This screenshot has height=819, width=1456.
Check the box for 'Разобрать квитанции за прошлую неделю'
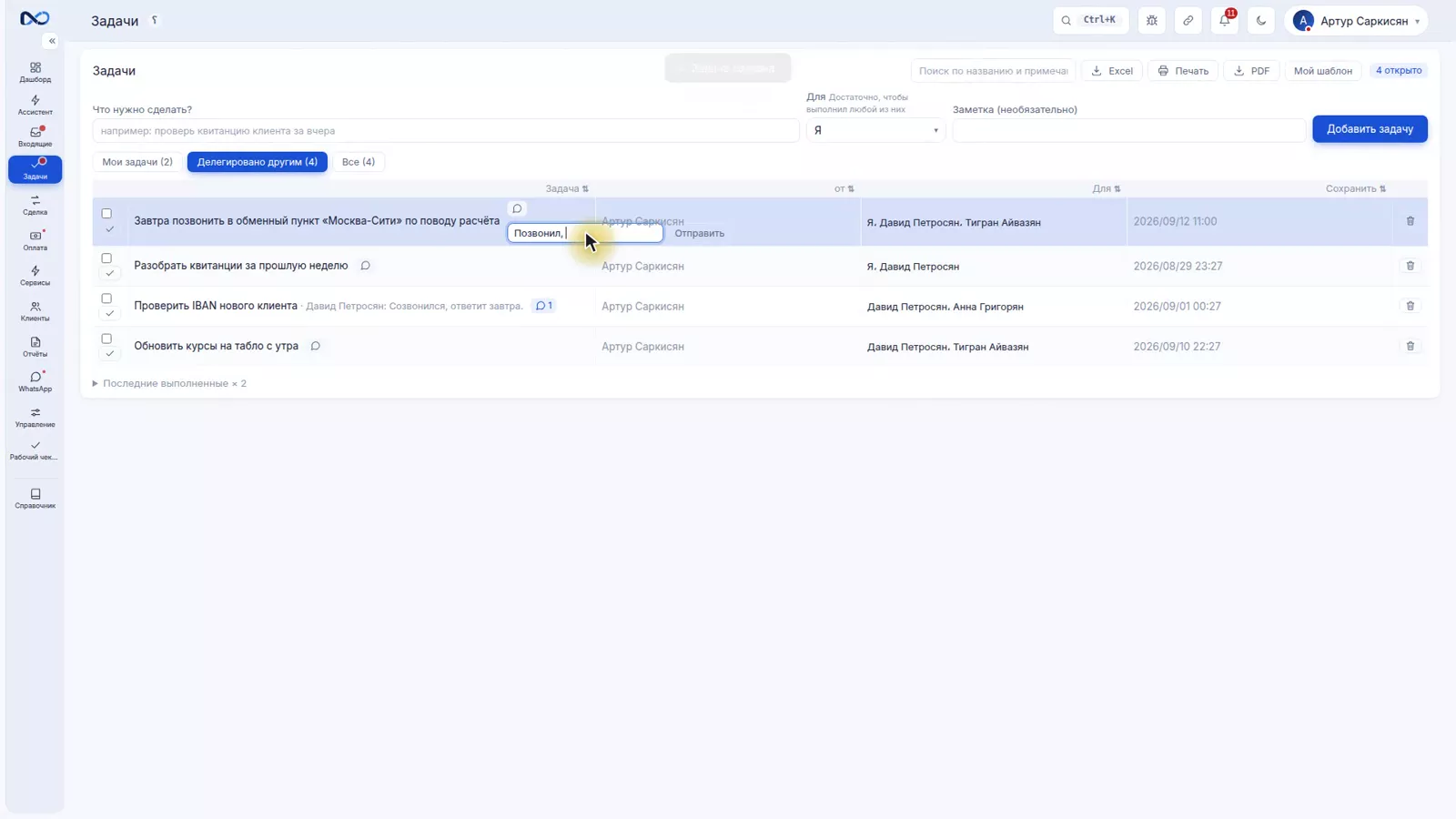106,258
